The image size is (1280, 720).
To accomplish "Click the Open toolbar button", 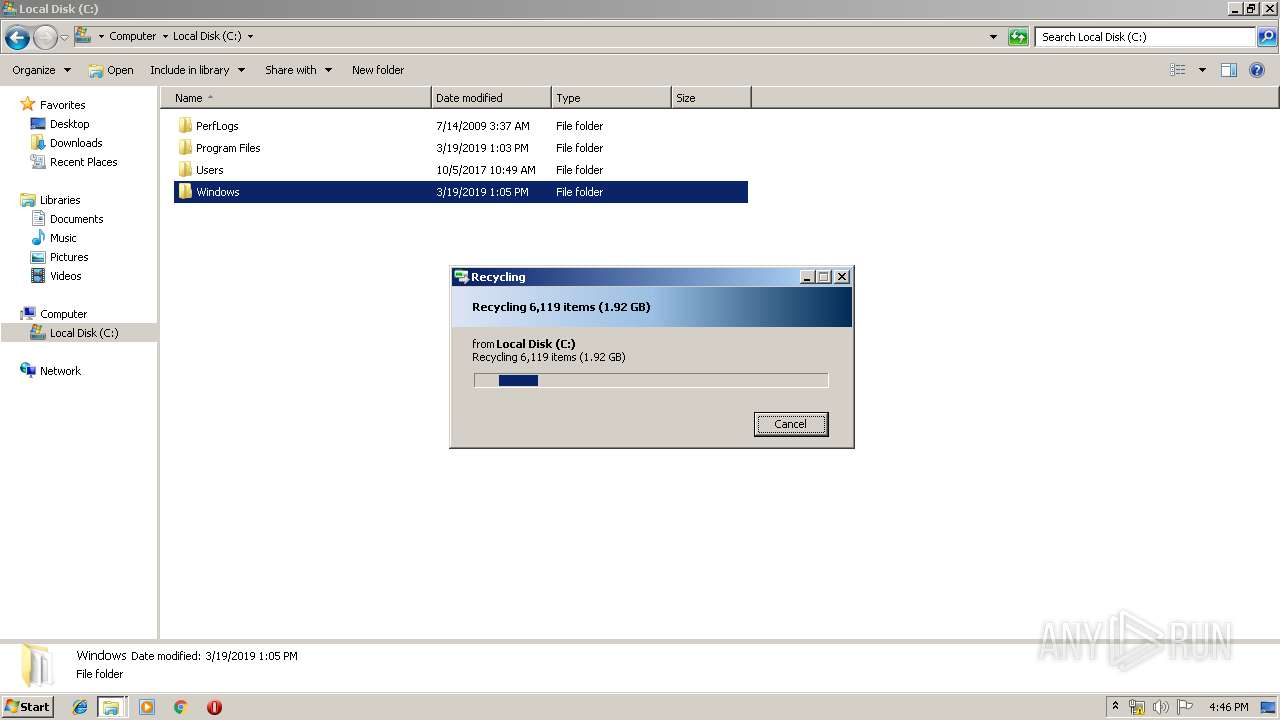I will point(111,70).
